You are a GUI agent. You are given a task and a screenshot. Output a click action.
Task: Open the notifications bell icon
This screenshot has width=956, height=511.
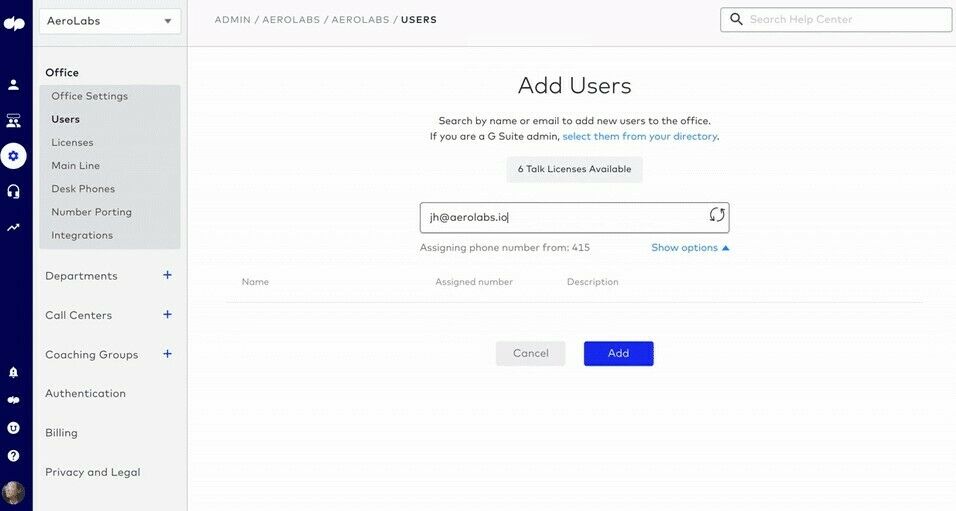tap(13, 372)
